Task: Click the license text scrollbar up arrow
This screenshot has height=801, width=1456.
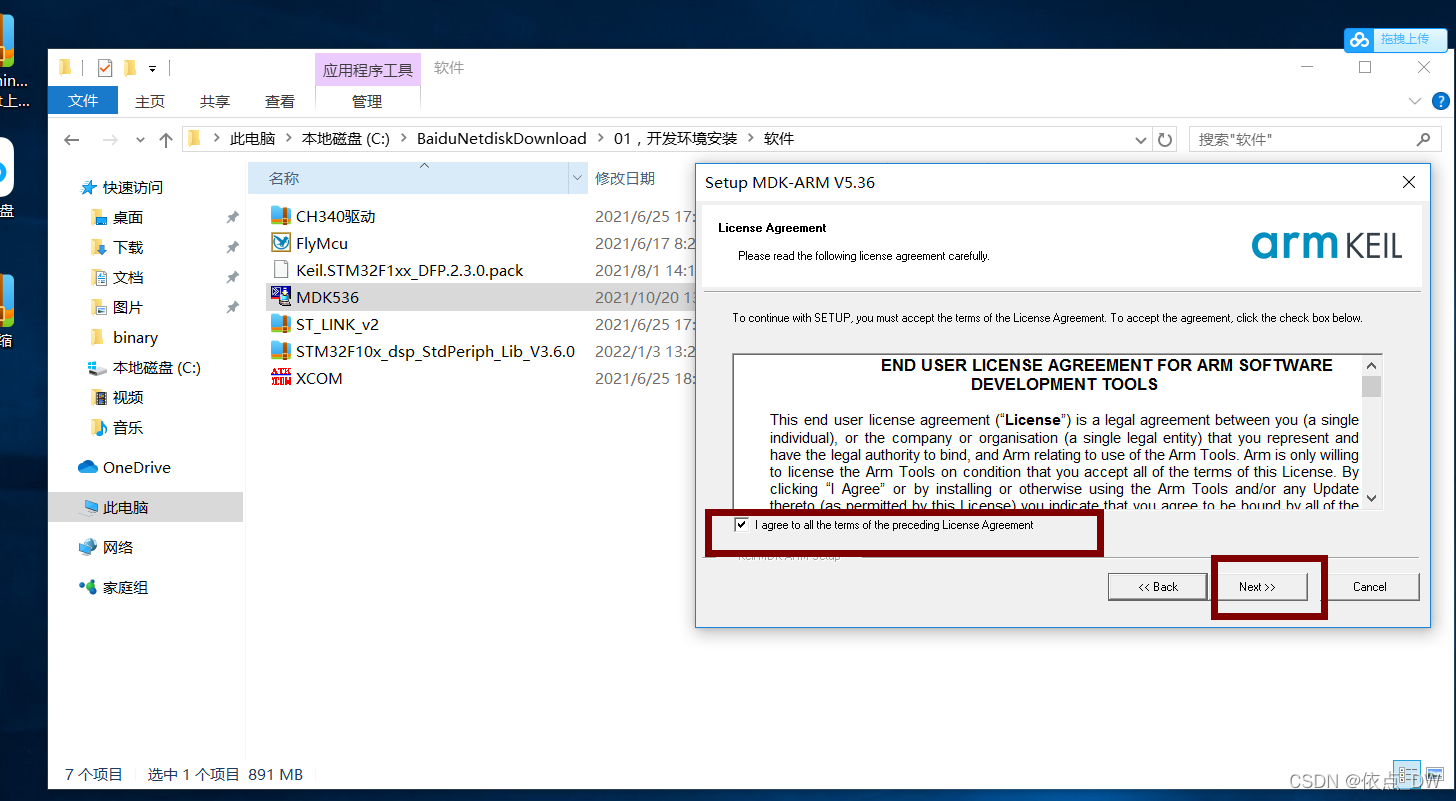Action: tap(1371, 364)
